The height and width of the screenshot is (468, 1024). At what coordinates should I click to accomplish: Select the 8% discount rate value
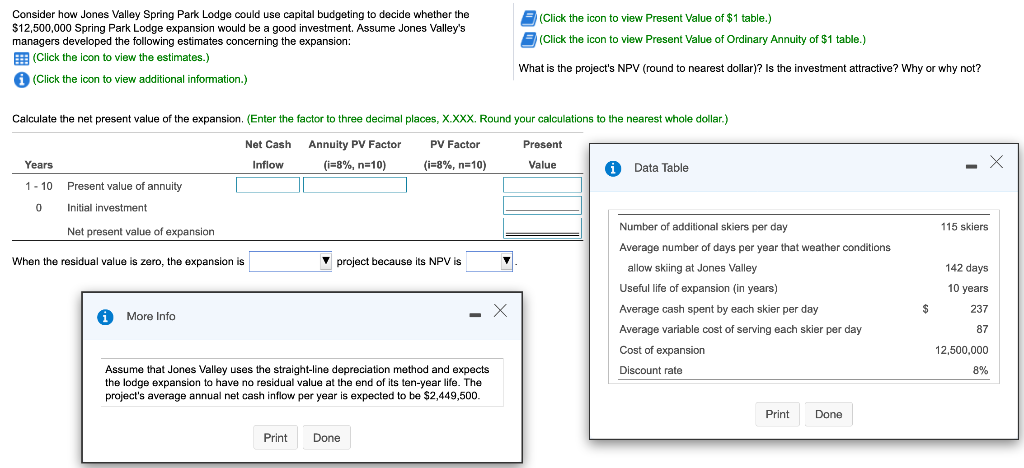[981, 371]
